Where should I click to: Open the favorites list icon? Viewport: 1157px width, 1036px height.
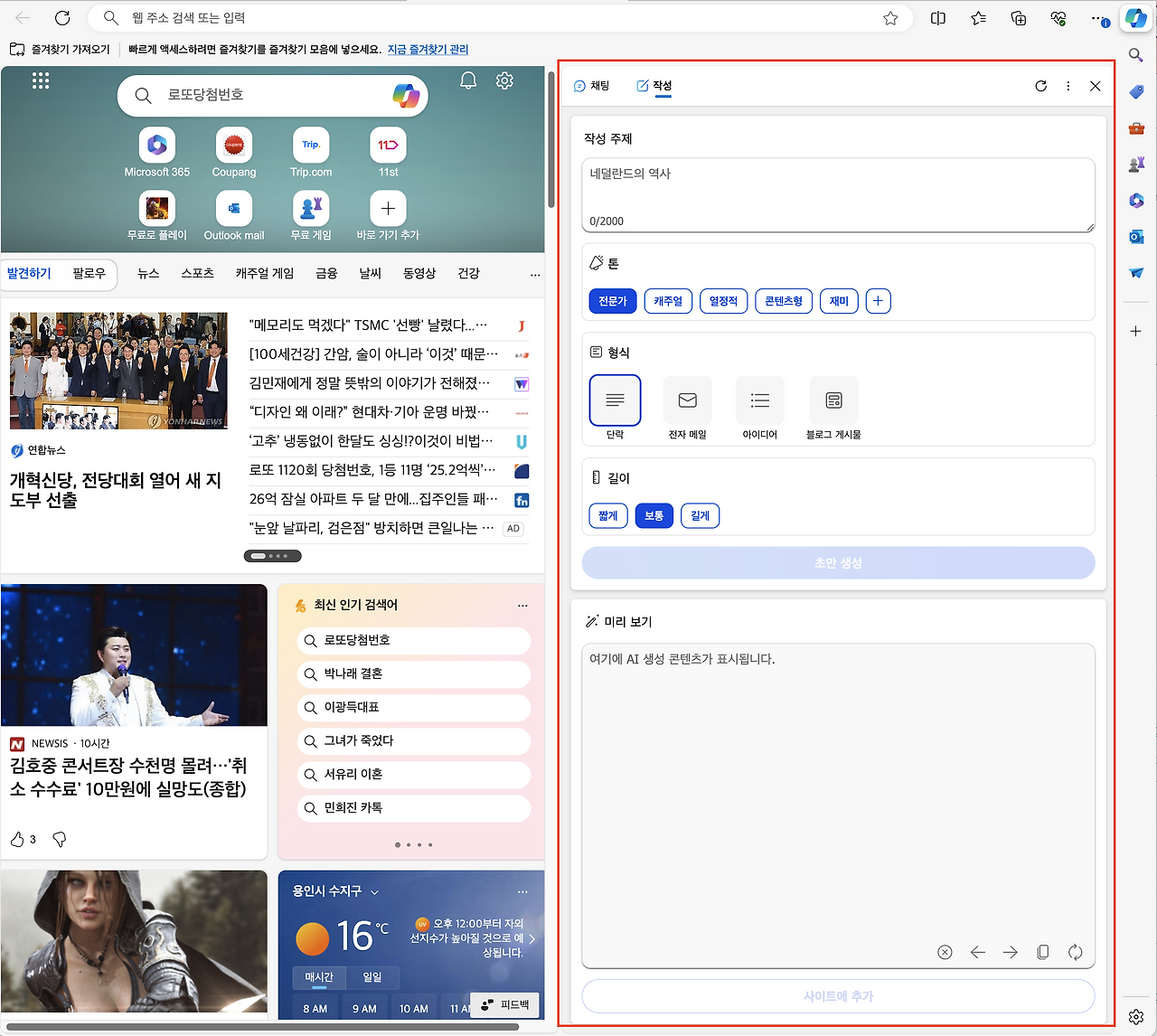pos(979,18)
